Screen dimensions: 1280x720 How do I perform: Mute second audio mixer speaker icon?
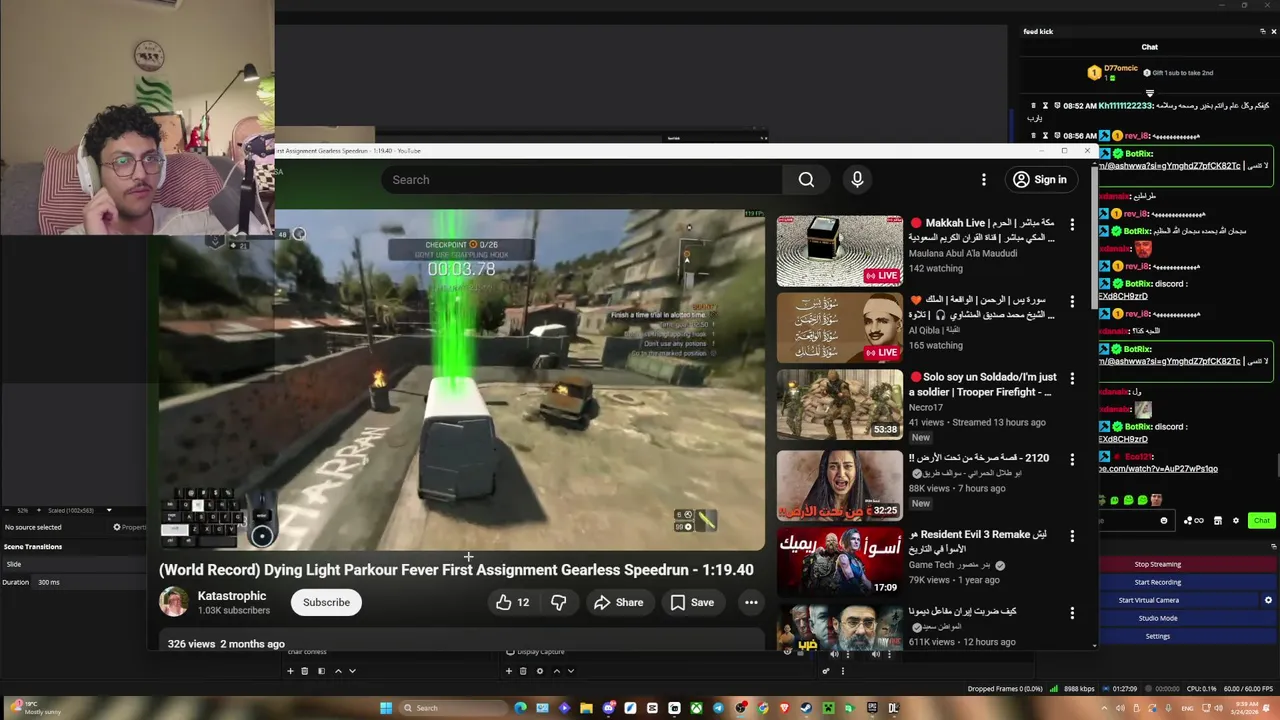[x=875, y=654]
